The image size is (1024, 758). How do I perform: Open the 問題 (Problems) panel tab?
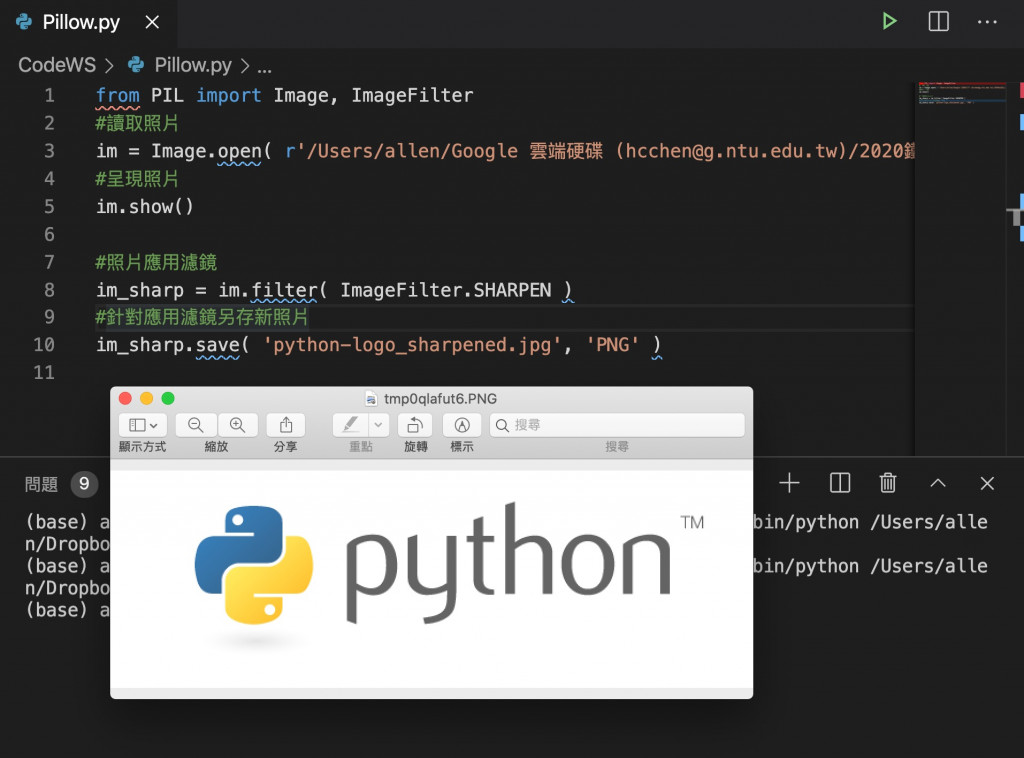click(x=41, y=484)
